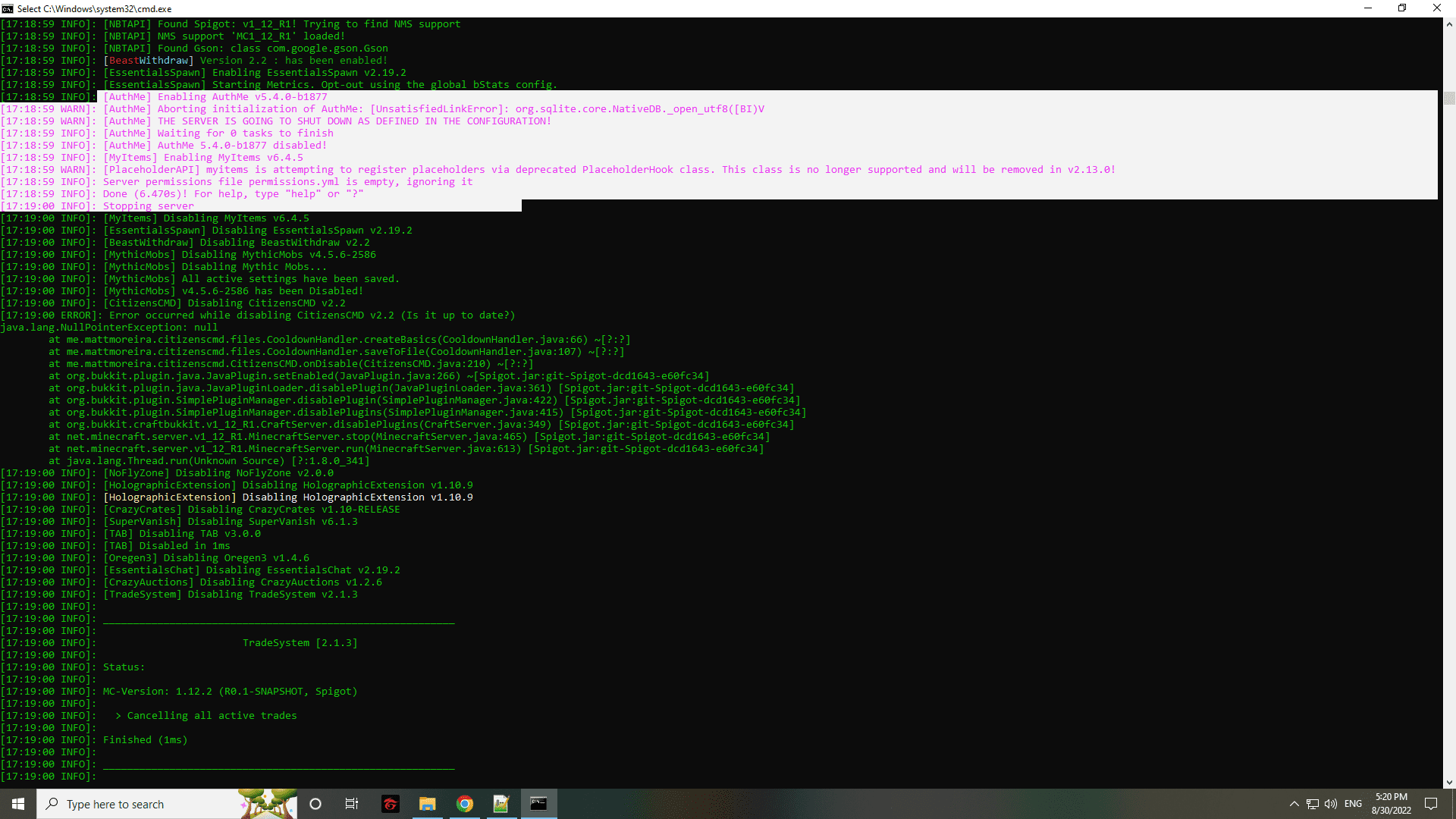
Task: Restore down the cmd window
Action: coord(1402,8)
